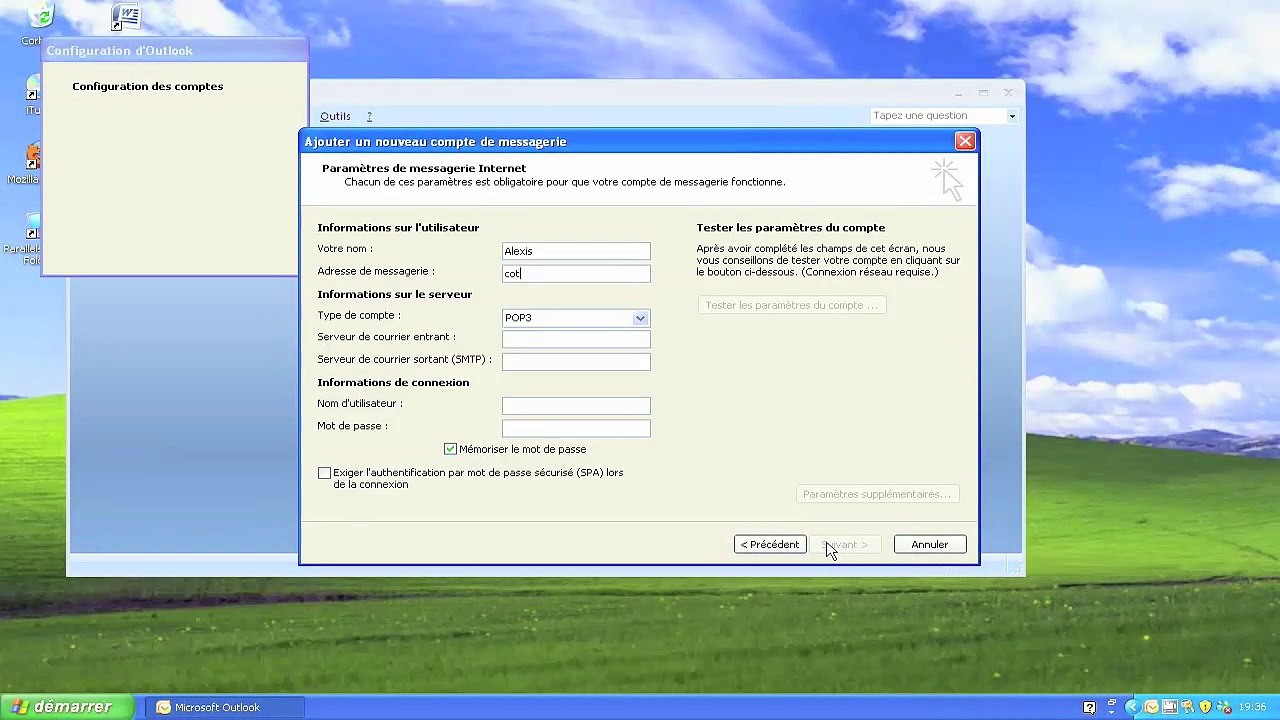Click the keys icon in the system tray
Image resolution: width=1280 pixels, height=720 pixels.
pos(1188,707)
